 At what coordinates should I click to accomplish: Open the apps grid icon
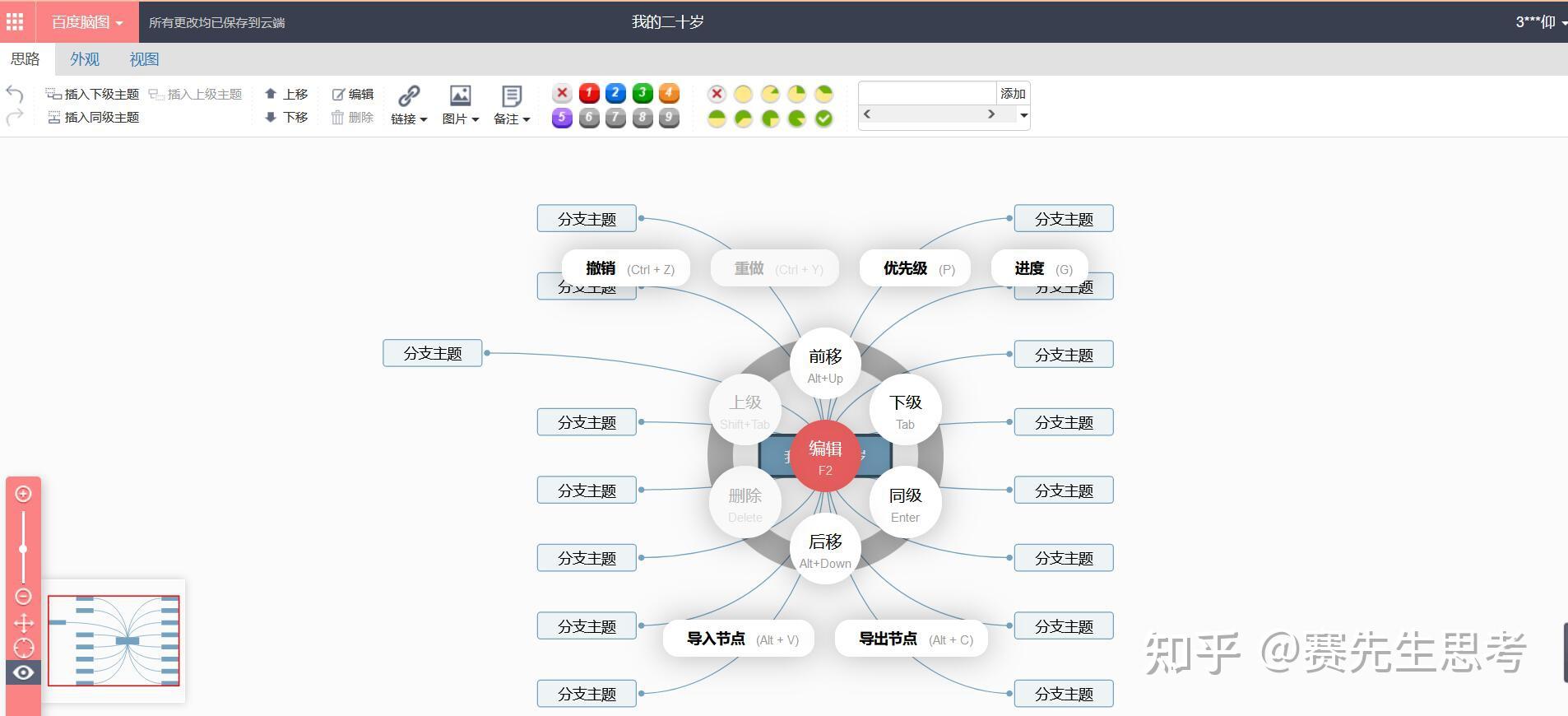[15, 21]
